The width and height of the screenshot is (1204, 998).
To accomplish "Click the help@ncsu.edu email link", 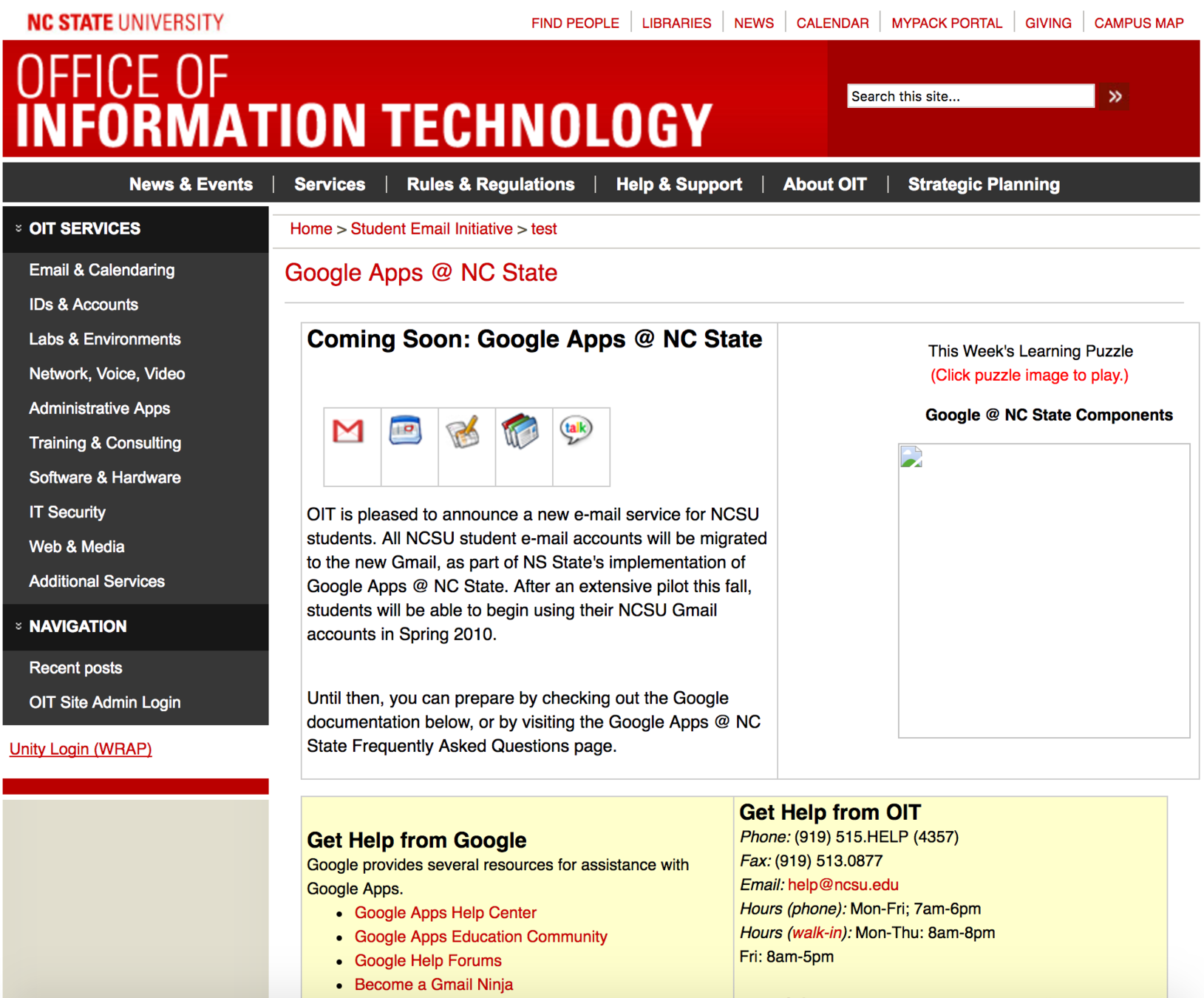I will (x=843, y=885).
